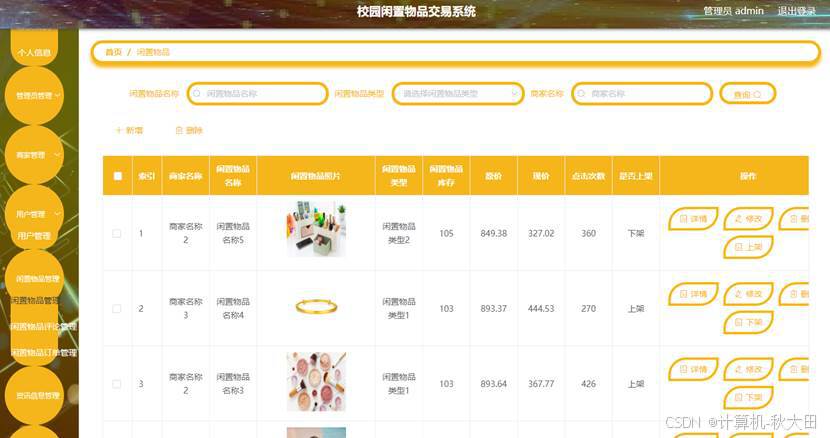
Task: View 详情 for 闲置物品名称4 row
Action: (x=693, y=293)
